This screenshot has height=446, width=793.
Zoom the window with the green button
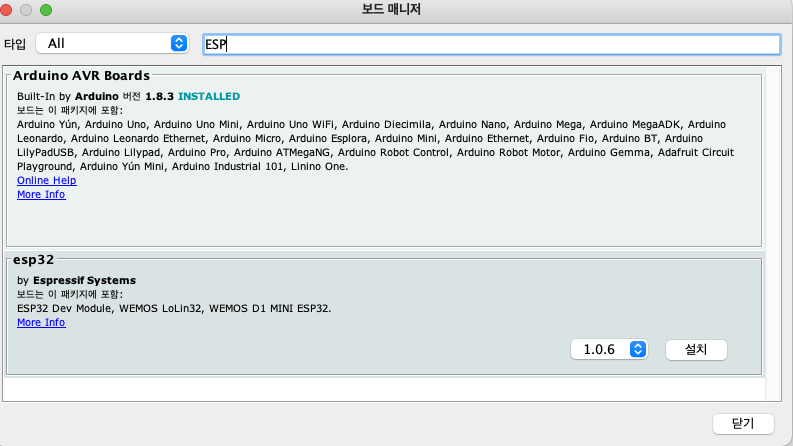[46, 10]
